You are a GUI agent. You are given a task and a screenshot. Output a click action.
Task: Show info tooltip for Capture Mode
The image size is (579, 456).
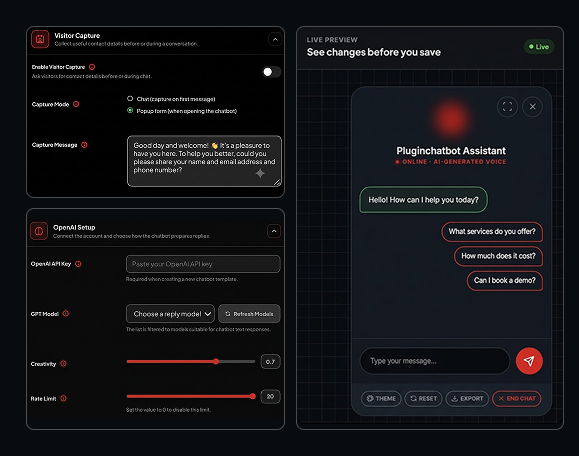coord(76,104)
